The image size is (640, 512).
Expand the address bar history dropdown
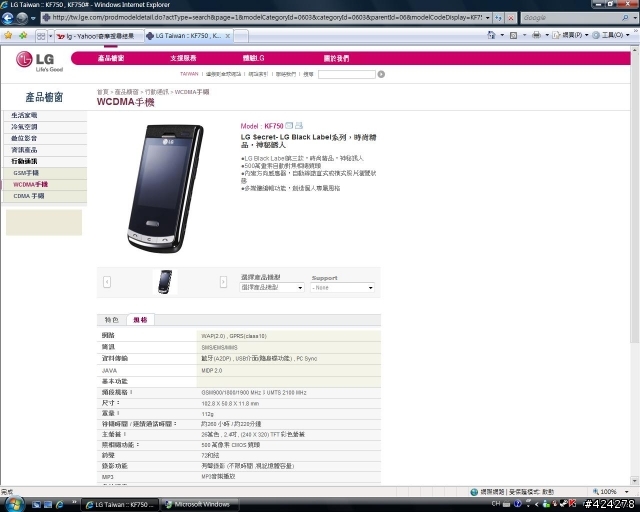tap(487, 18)
